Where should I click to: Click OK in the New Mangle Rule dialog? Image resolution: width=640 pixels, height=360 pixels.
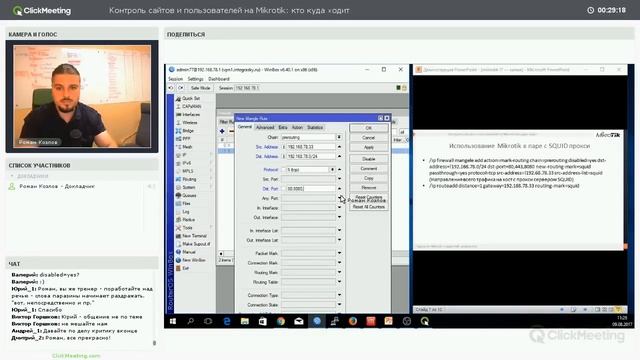[x=369, y=128]
